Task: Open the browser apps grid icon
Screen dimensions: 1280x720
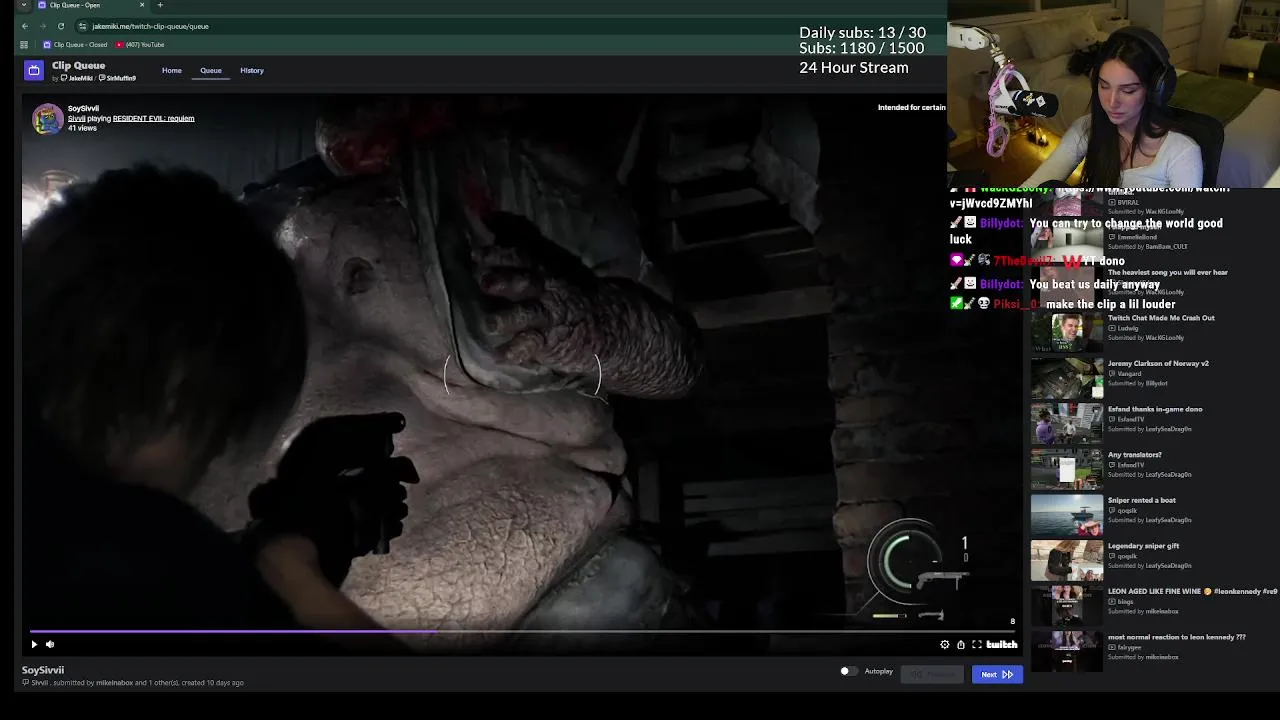Action: coord(24,44)
